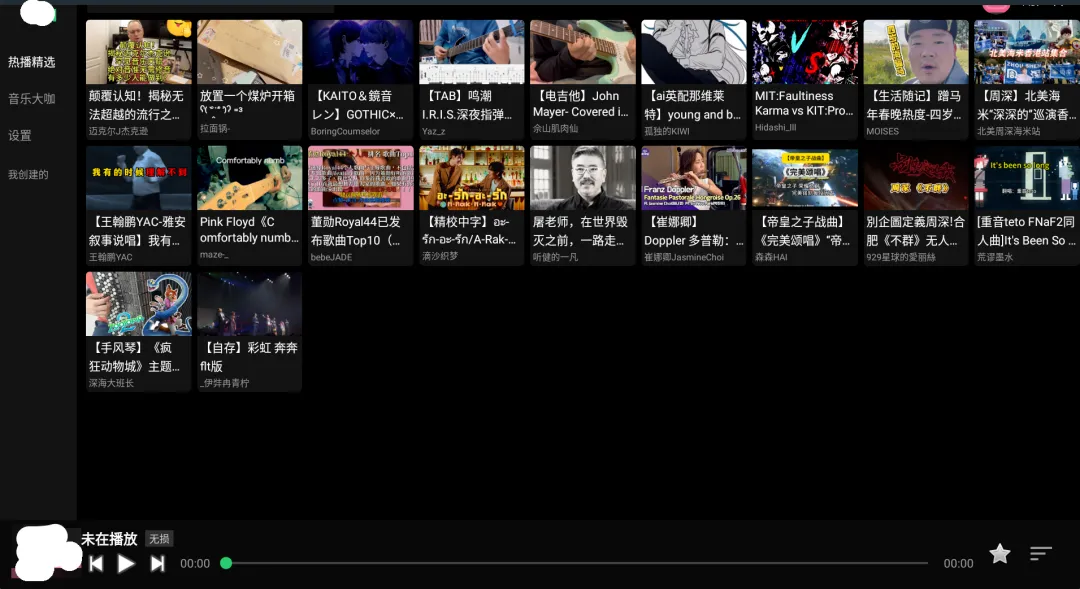This screenshot has width=1080, height=589.
Task: Open the 【电吉他】John Mayer cover thumbnail
Action: click(x=583, y=52)
